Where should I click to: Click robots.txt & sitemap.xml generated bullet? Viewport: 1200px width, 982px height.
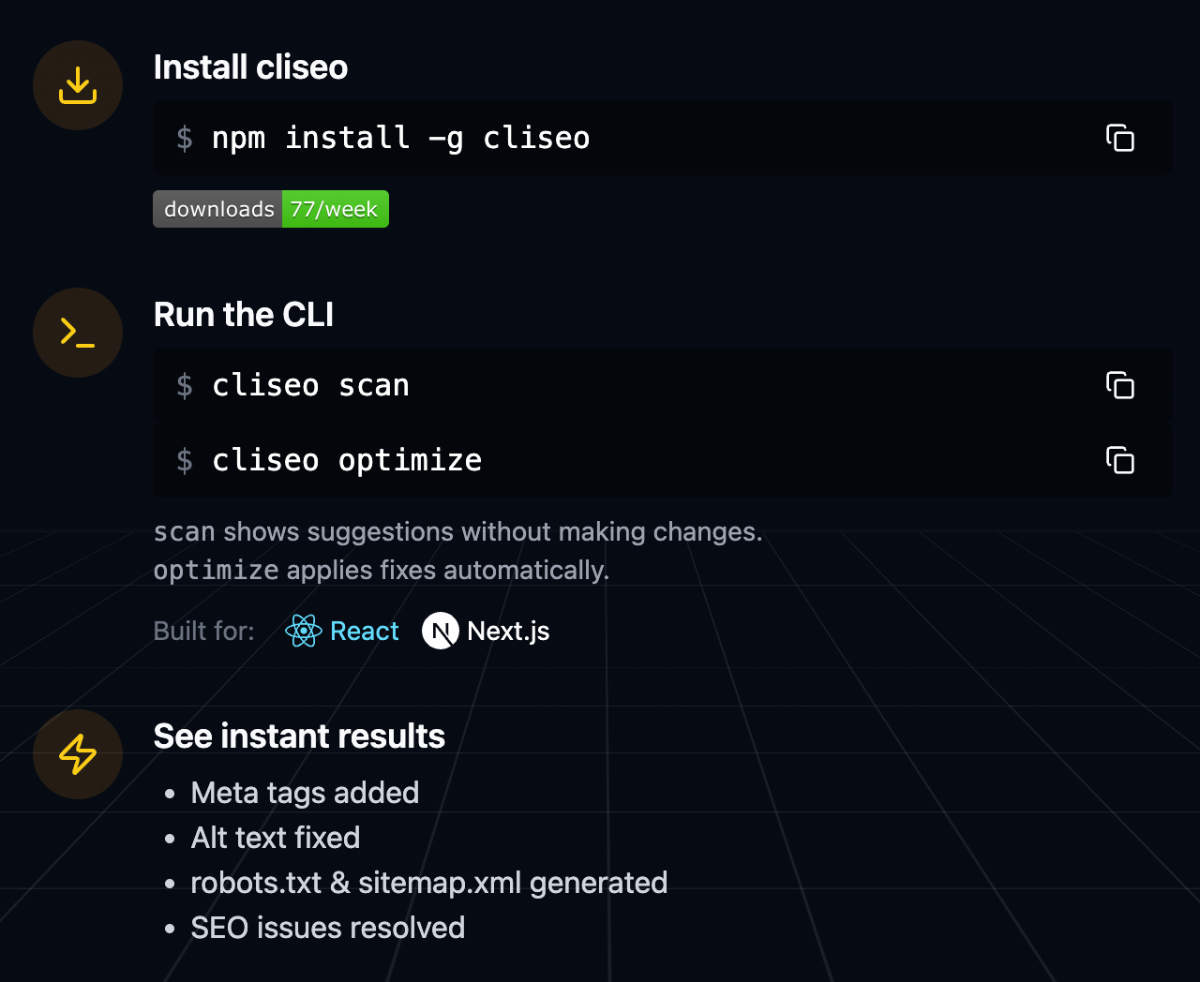(x=429, y=883)
